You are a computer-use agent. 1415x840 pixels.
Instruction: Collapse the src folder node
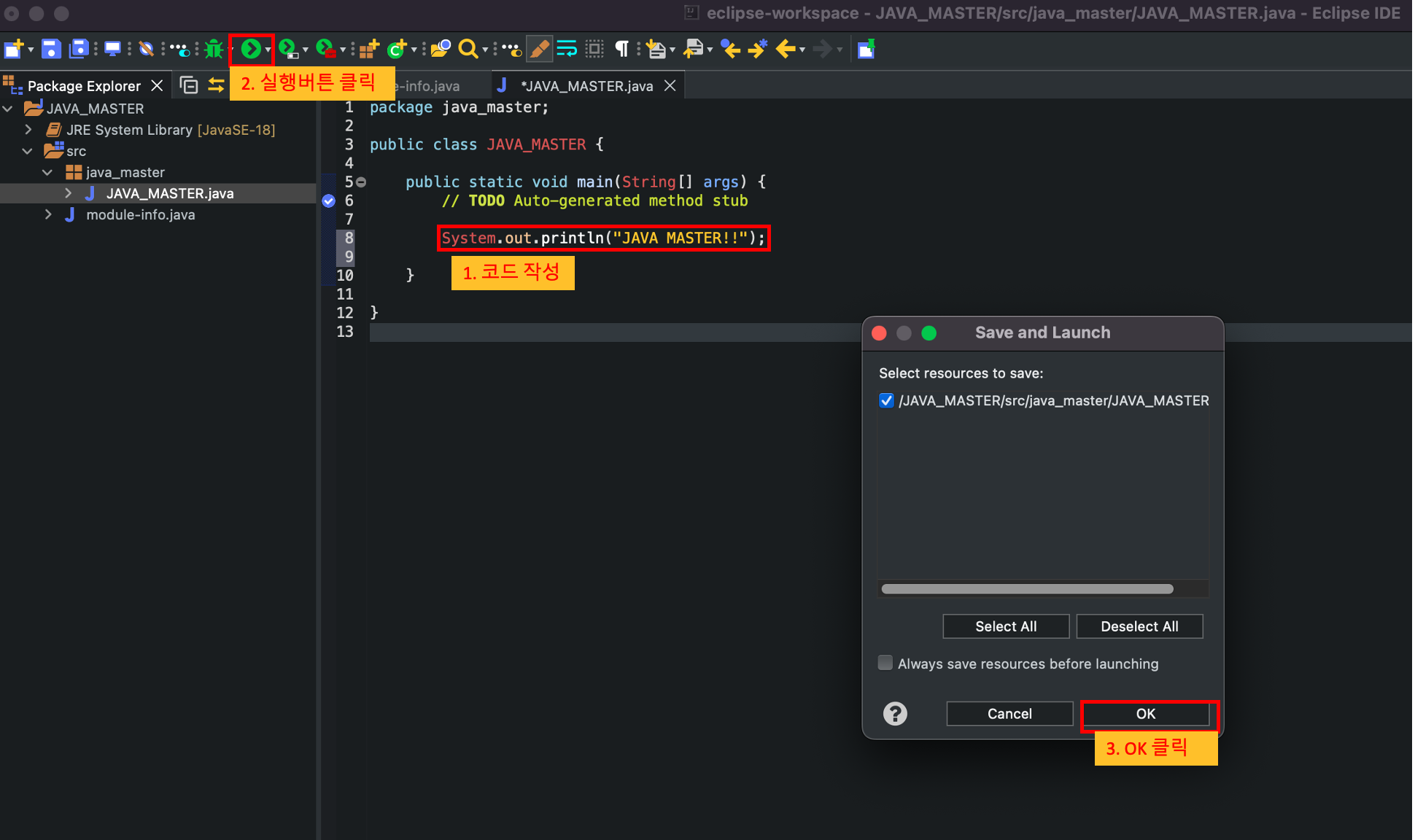(x=28, y=151)
